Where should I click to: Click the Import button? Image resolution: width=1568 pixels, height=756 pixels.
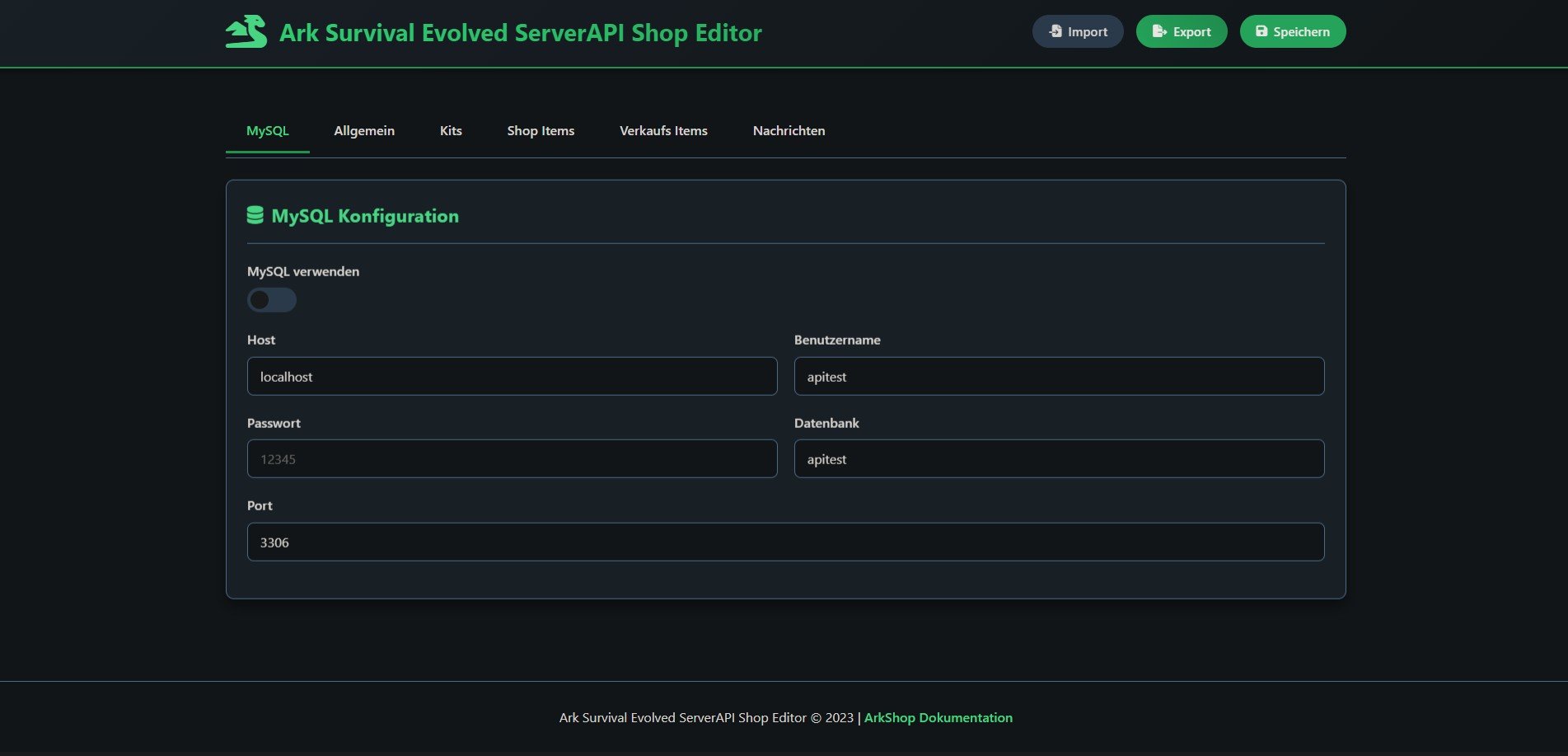1078,31
